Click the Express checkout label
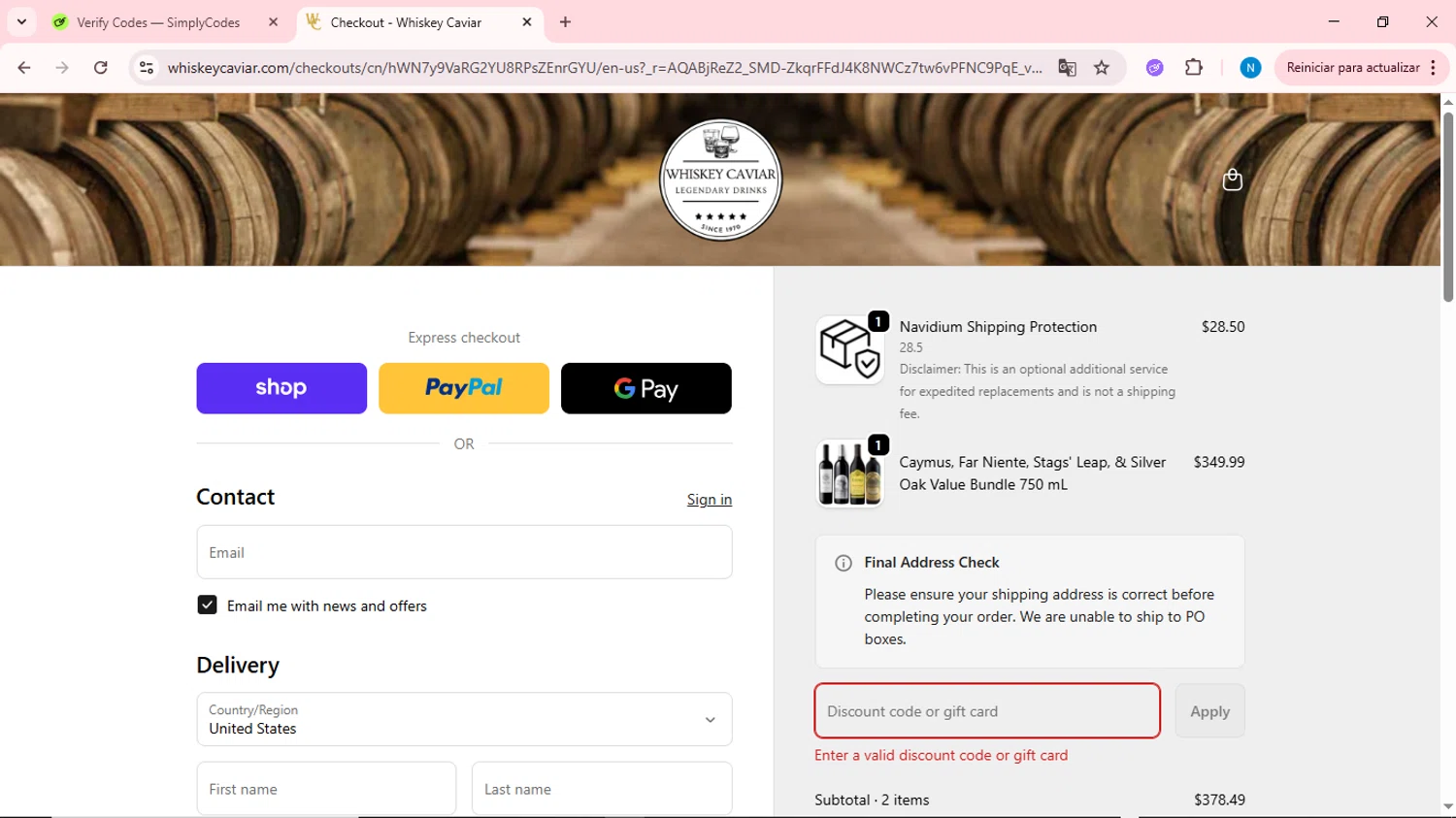1456x818 pixels. pyautogui.click(x=464, y=338)
